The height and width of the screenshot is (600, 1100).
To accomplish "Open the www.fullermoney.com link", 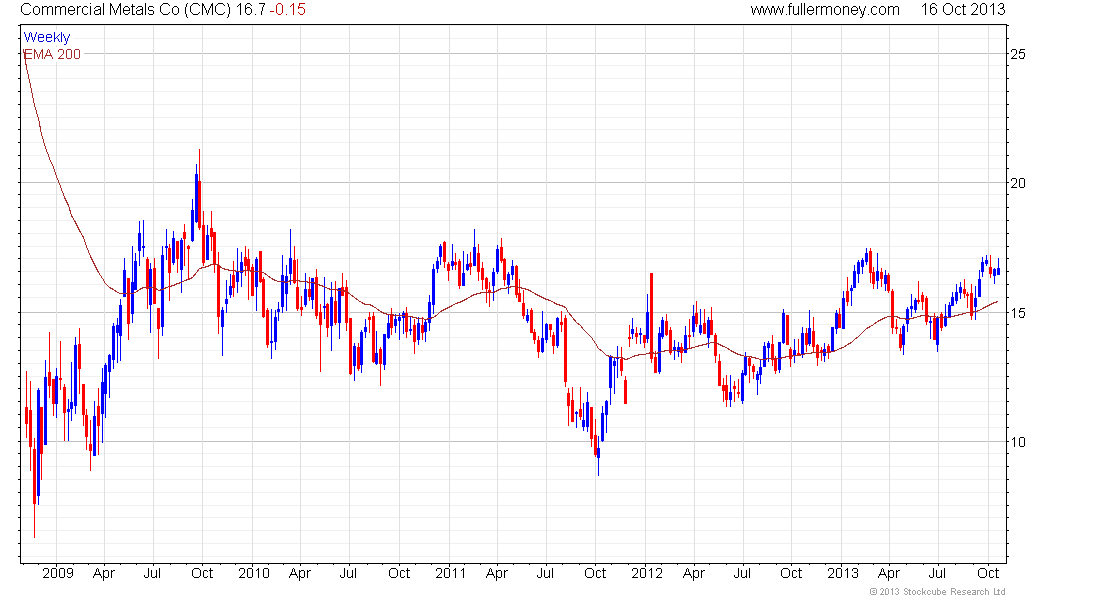I will pos(825,10).
